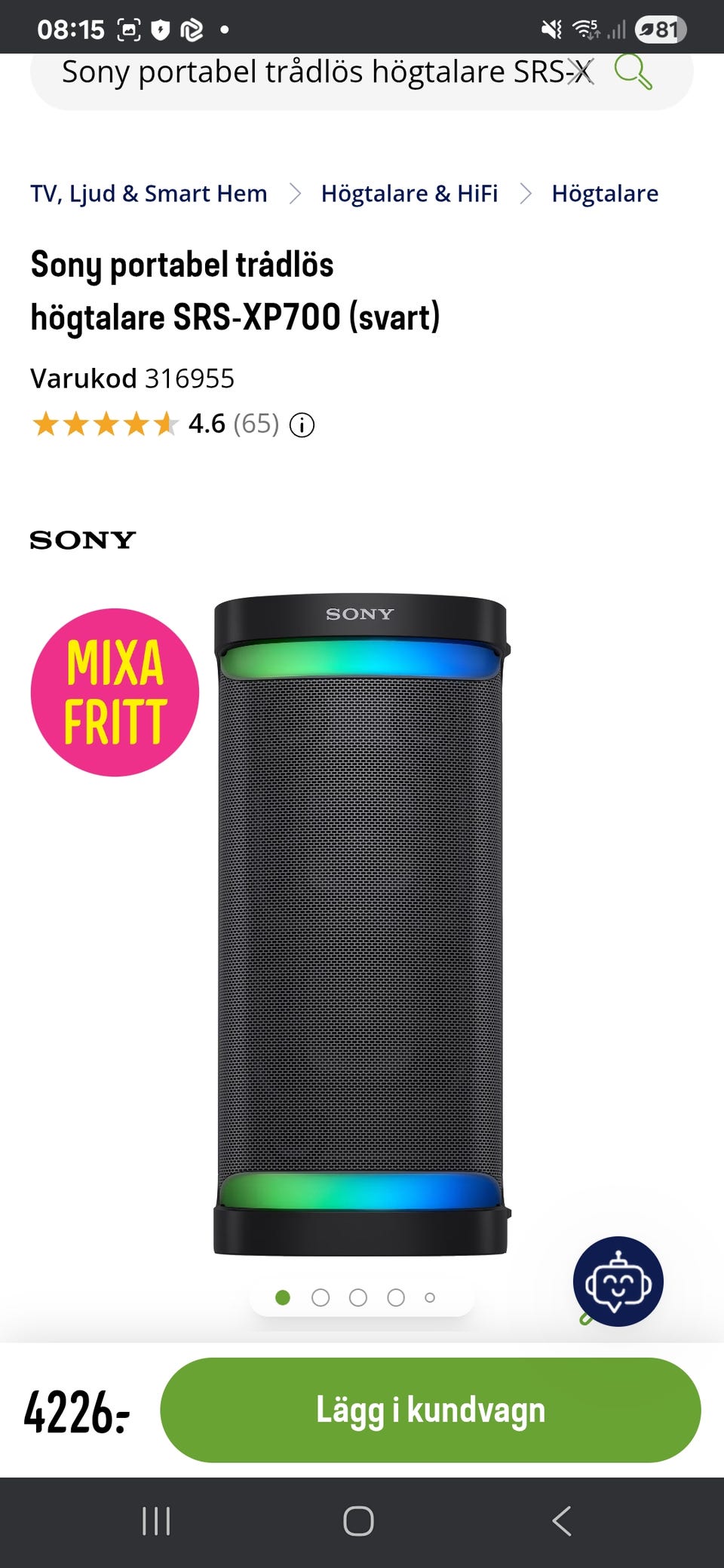Tap the pink MIXA FRITT badge
This screenshot has height=1568, width=724.
point(115,692)
